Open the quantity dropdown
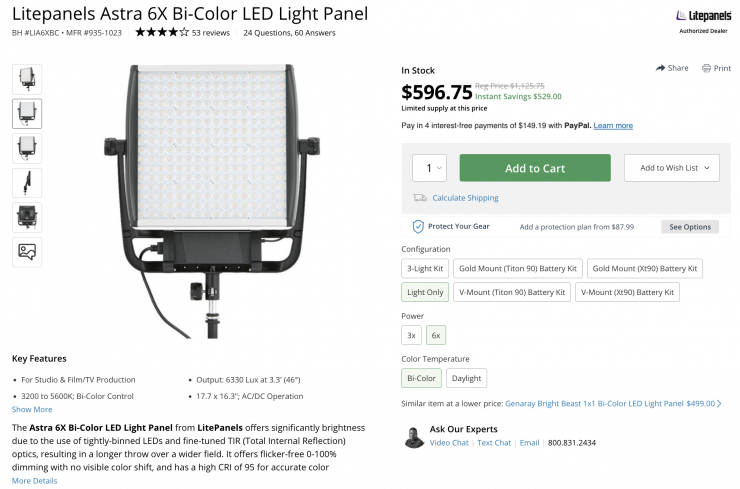The image size is (740, 489). [x=431, y=168]
